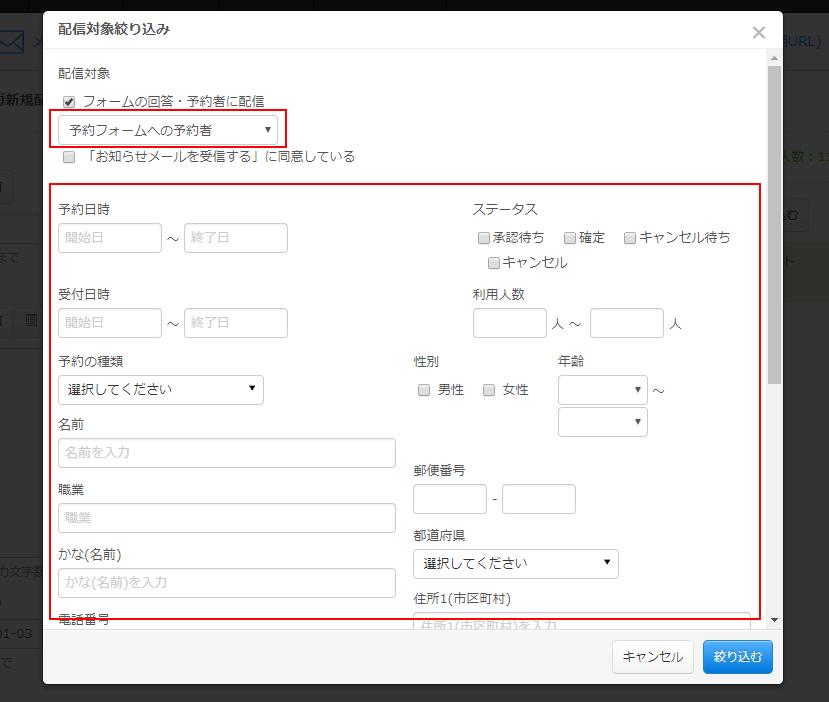Close the 配信対象絞り込み dialog with X
This screenshot has width=829, height=702.
pyautogui.click(x=759, y=33)
